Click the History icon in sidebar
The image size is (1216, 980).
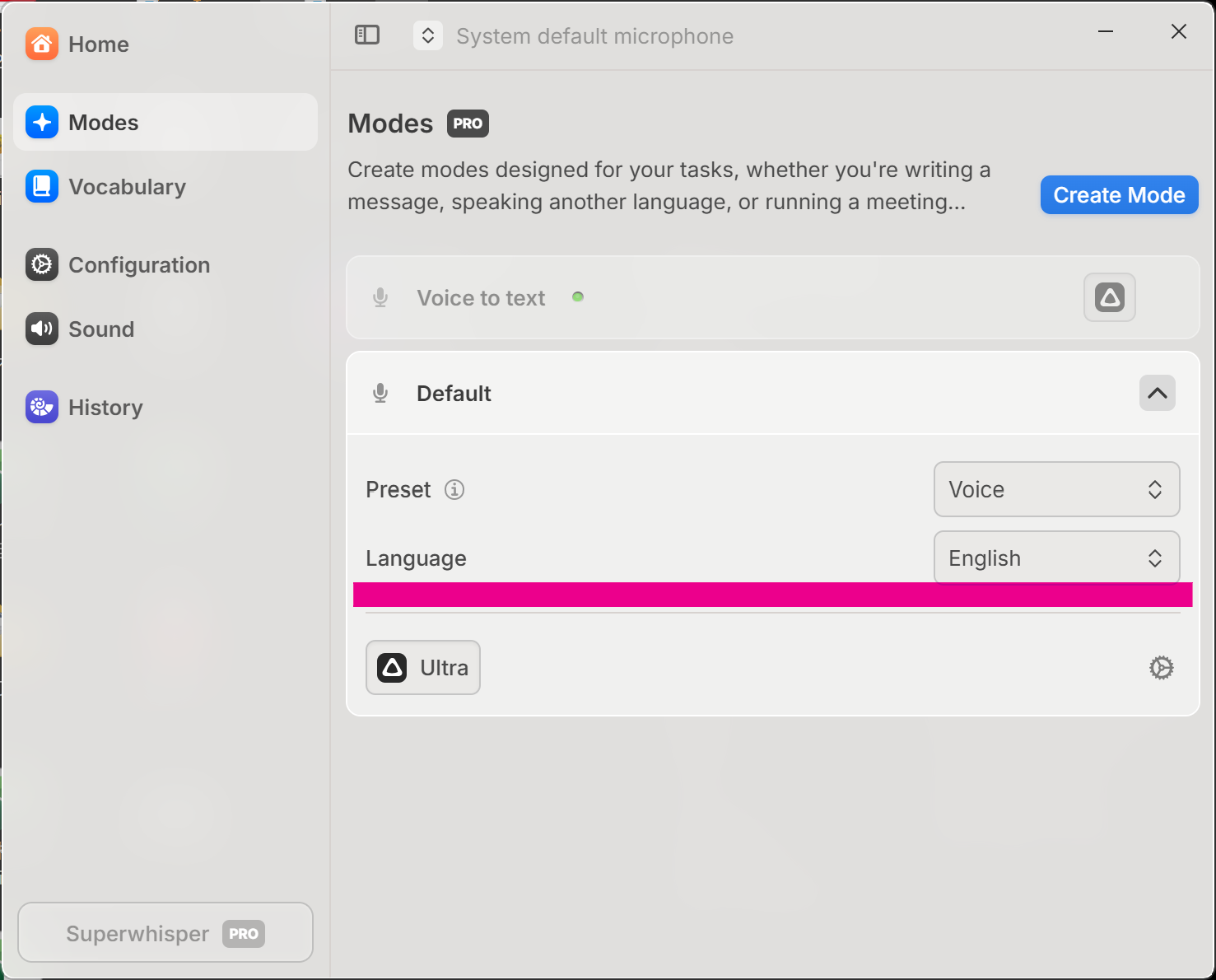pyautogui.click(x=42, y=408)
